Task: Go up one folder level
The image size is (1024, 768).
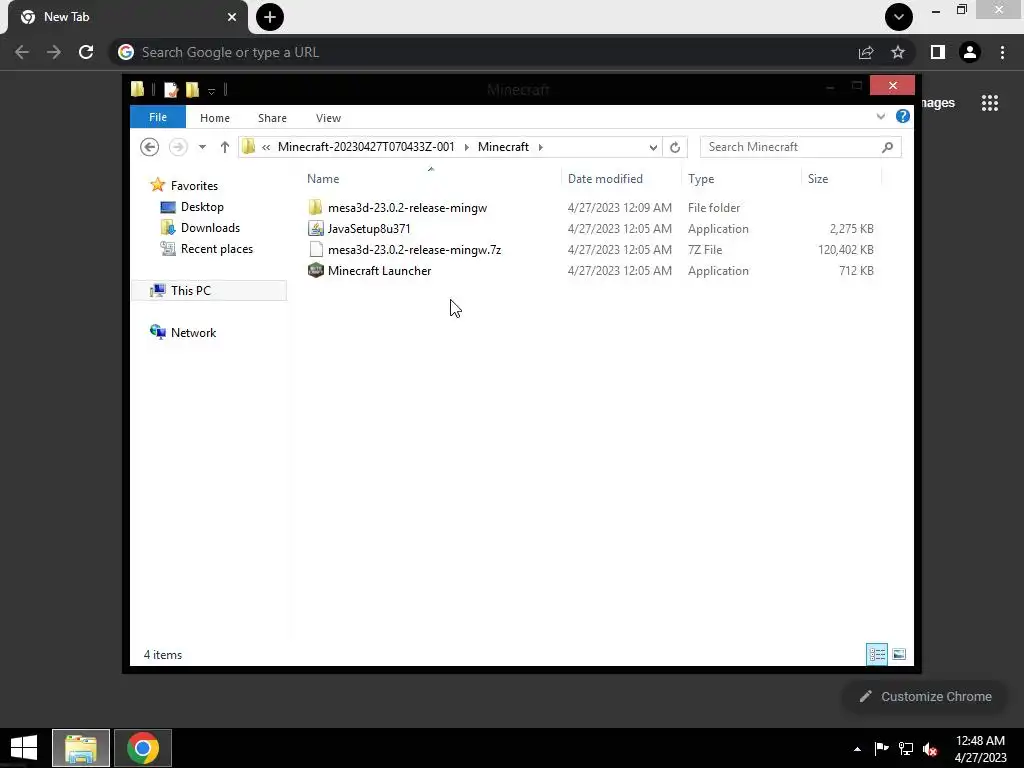Action: (x=225, y=147)
